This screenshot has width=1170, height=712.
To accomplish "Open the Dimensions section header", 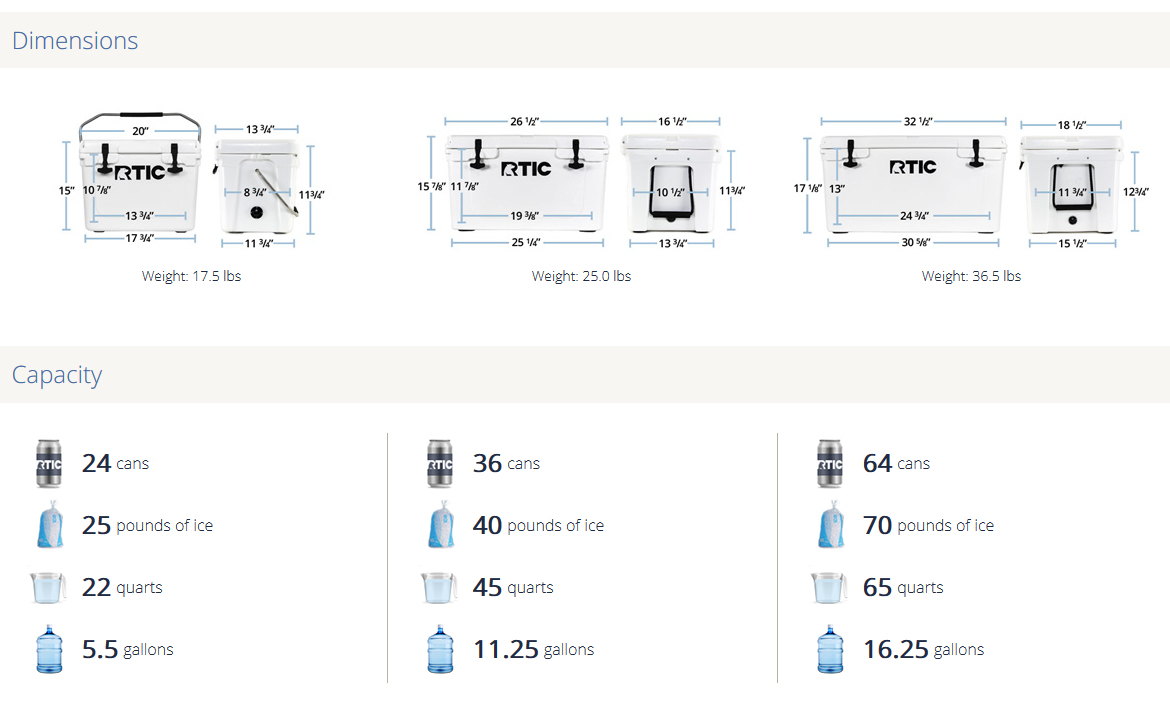I will pyautogui.click(x=75, y=41).
